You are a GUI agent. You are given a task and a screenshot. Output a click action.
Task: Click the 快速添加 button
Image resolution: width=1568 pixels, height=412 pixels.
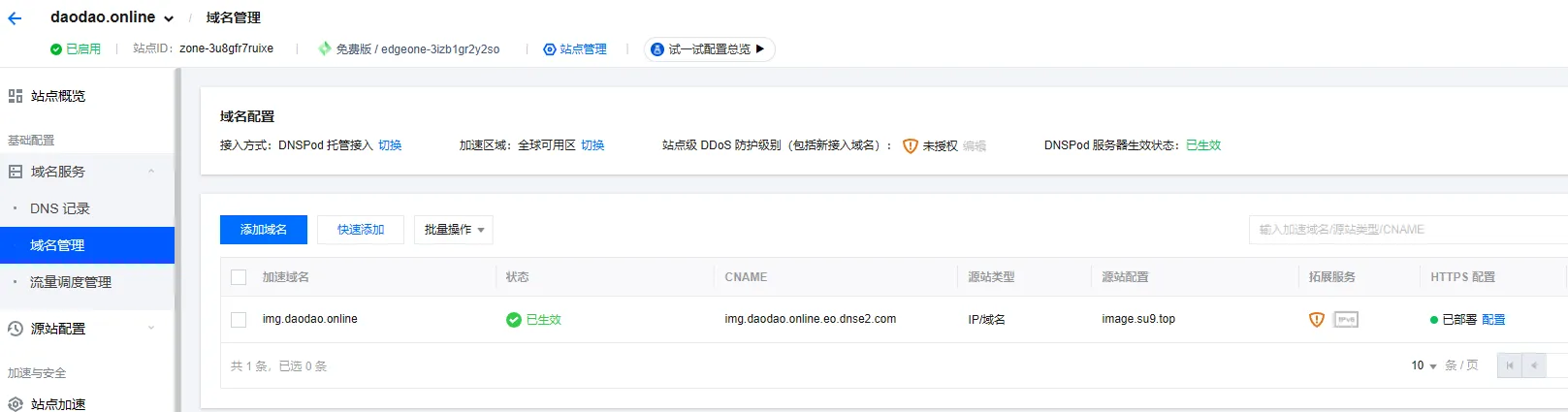(361, 230)
